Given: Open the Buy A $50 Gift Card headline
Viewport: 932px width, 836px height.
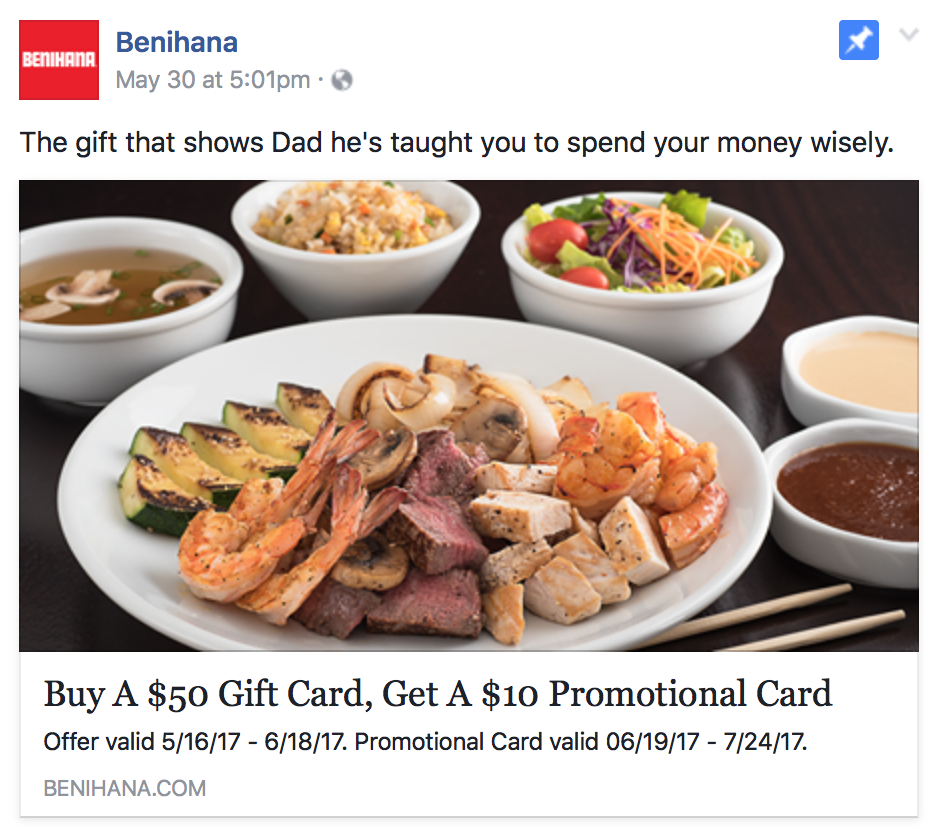Looking at the screenshot, I should (437, 694).
